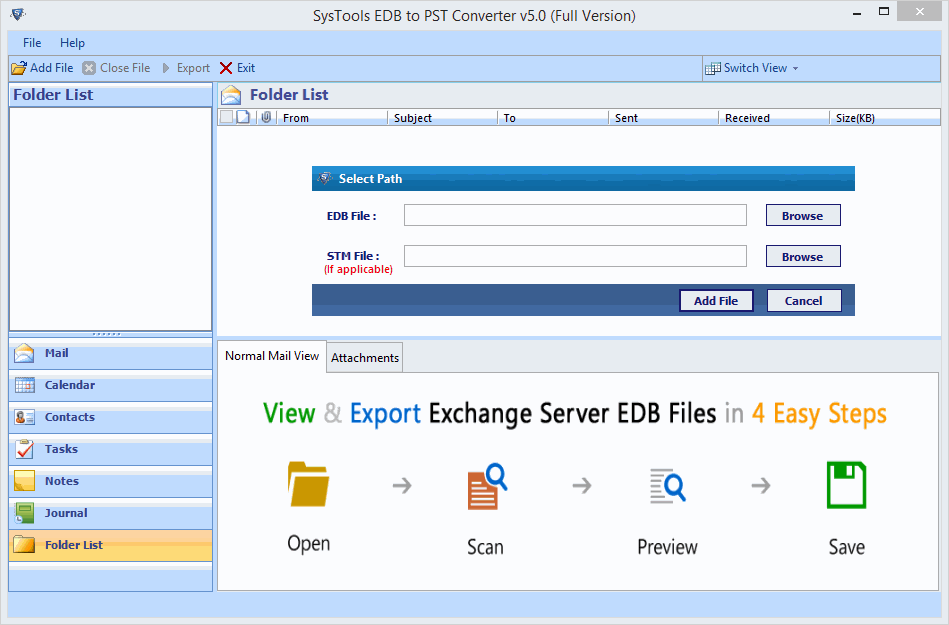949x625 pixels.
Task: Click the Export arrow icon in toolbar
Action: click(166, 68)
